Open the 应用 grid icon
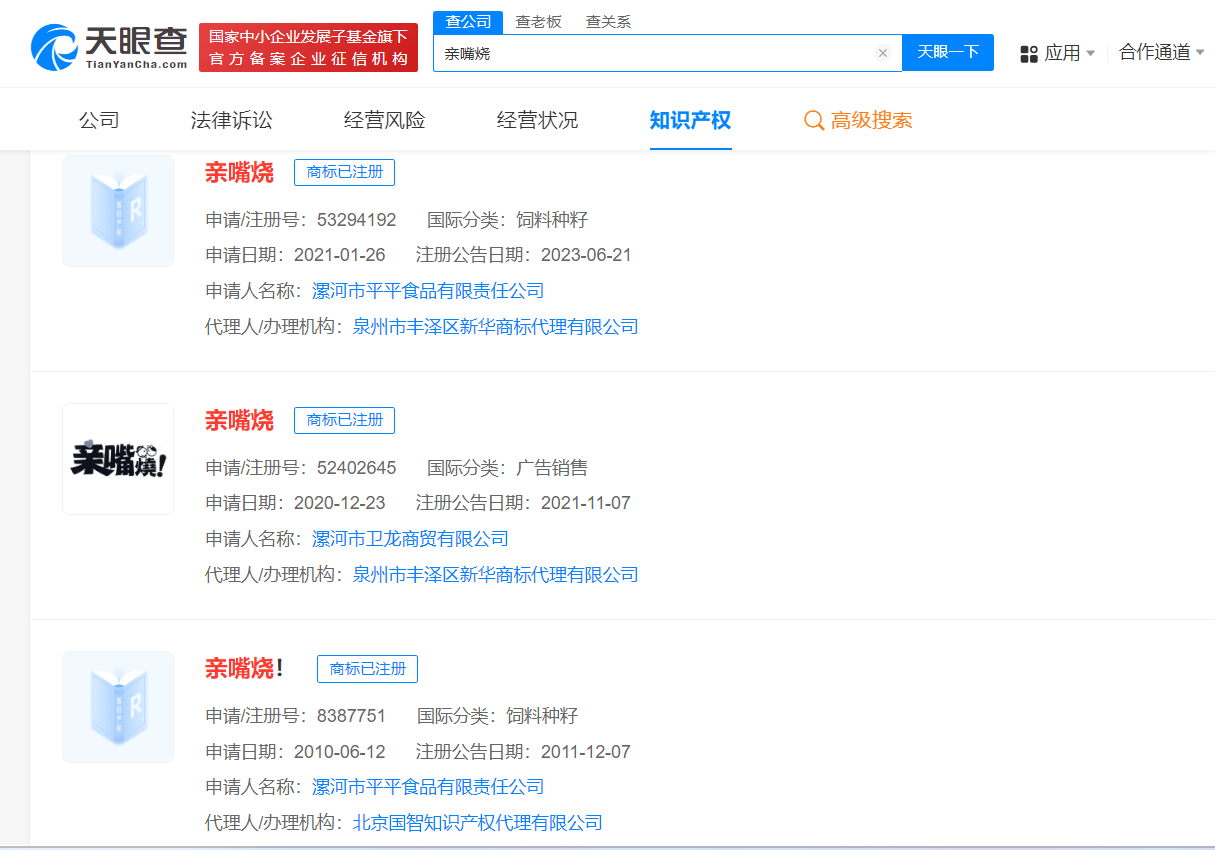 1029,54
